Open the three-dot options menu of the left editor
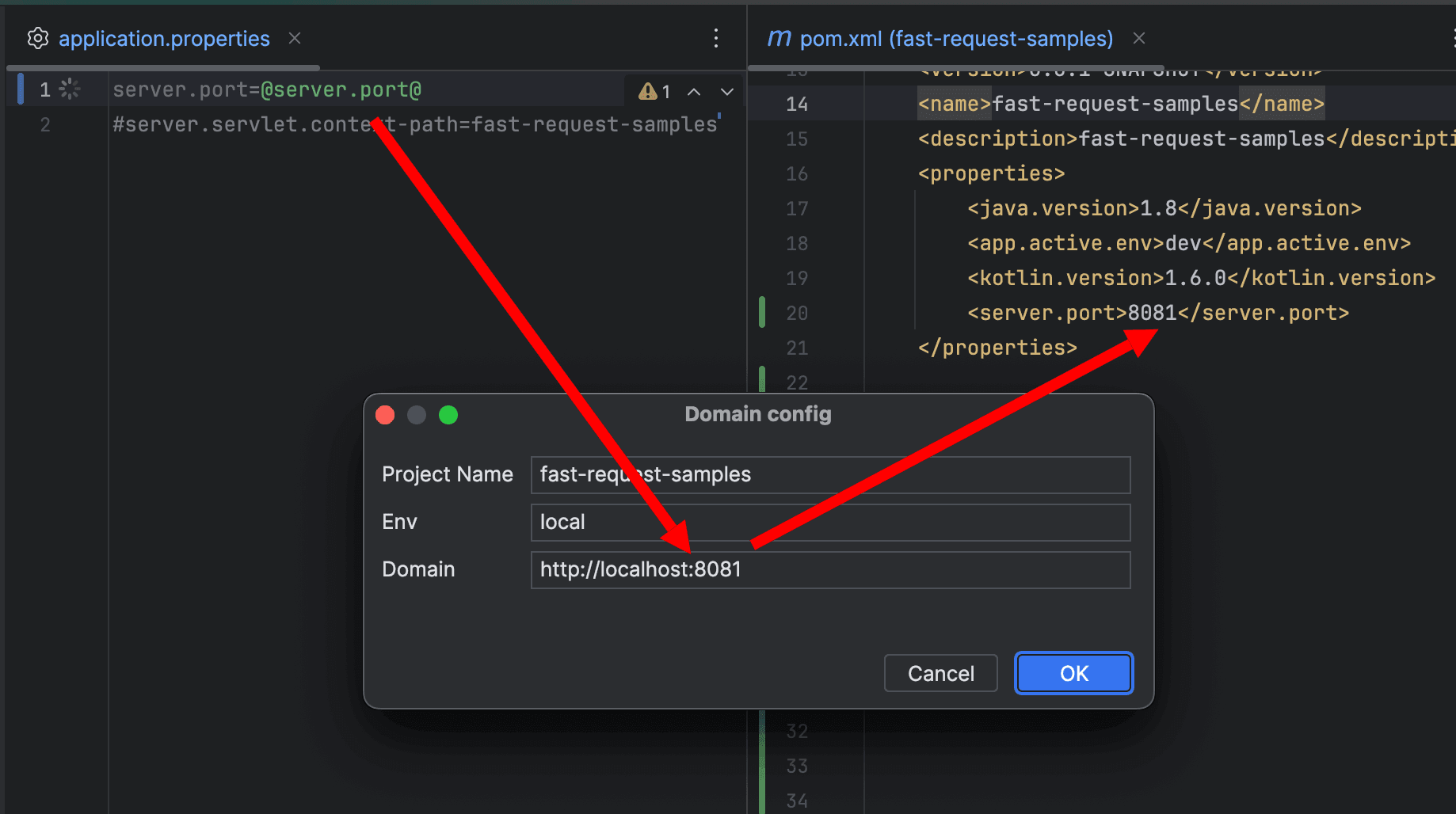This screenshot has width=1456, height=814. (716, 38)
